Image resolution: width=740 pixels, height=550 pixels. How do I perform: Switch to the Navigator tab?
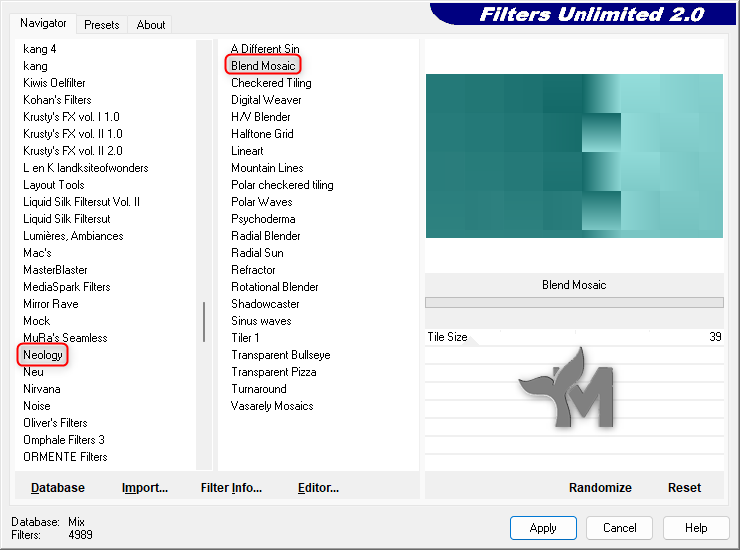43,23
